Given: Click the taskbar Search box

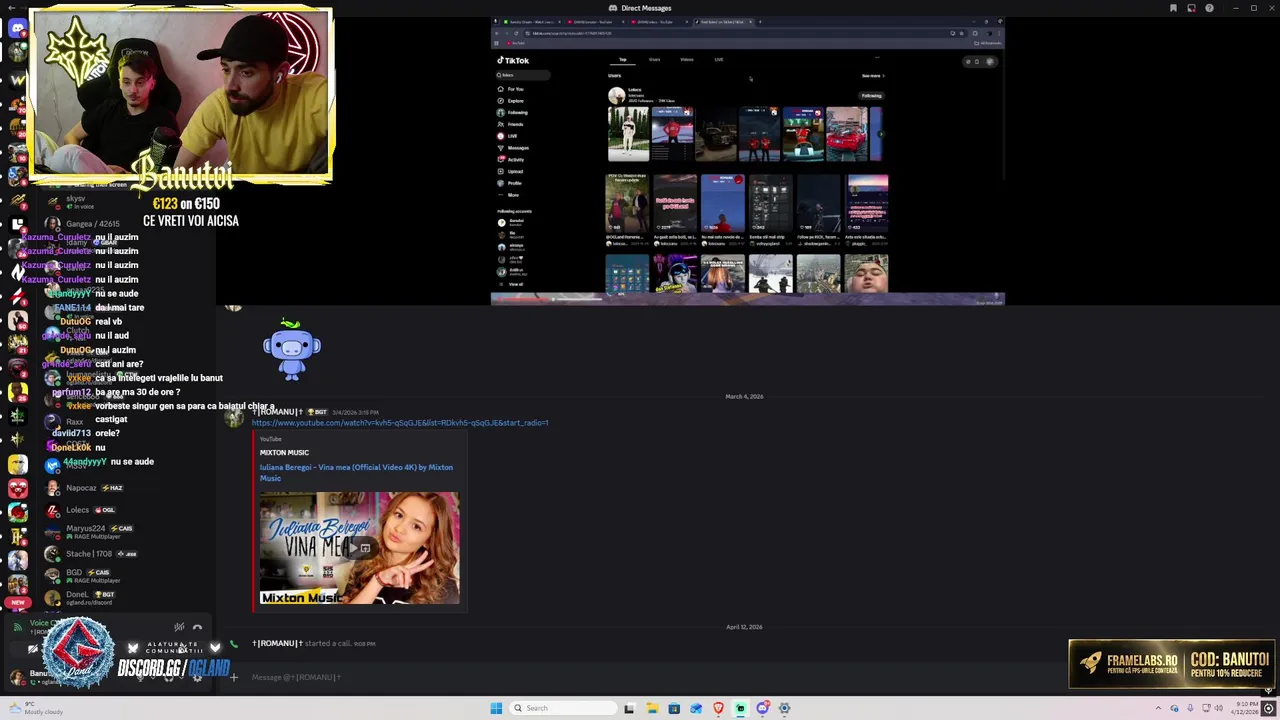Looking at the screenshot, I should pos(562,708).
